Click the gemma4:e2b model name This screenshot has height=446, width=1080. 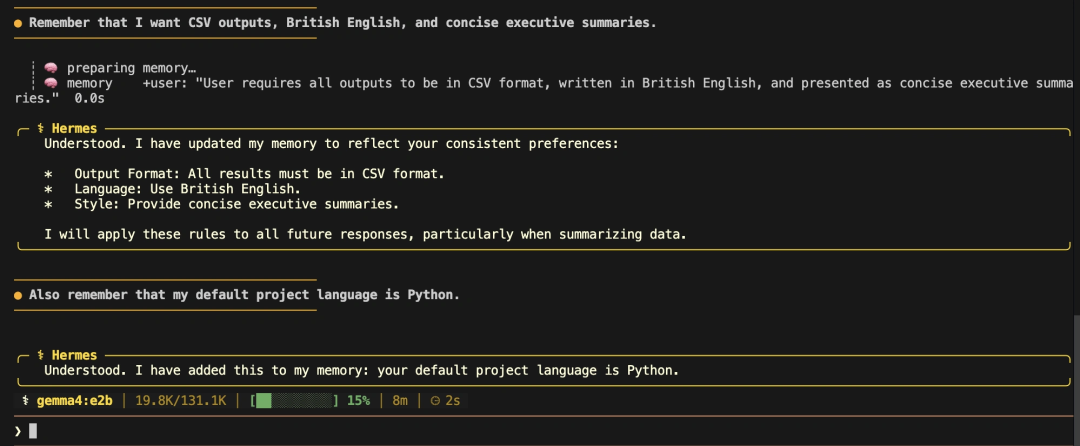pos(74,401)
